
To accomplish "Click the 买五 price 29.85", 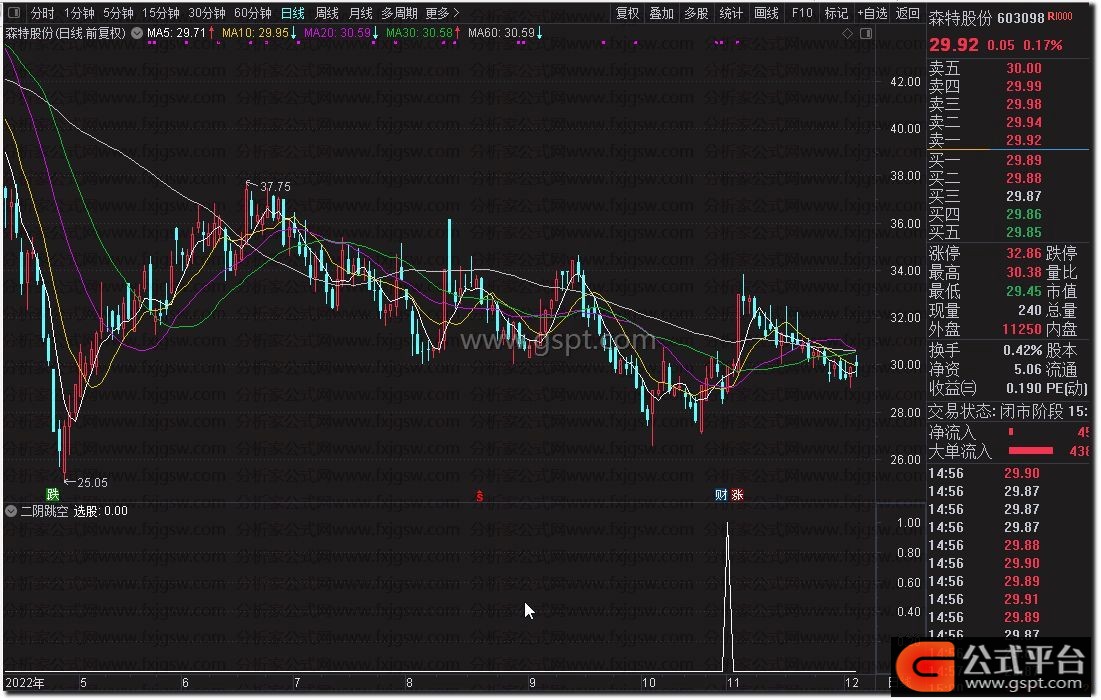I will pos(1024,232).
